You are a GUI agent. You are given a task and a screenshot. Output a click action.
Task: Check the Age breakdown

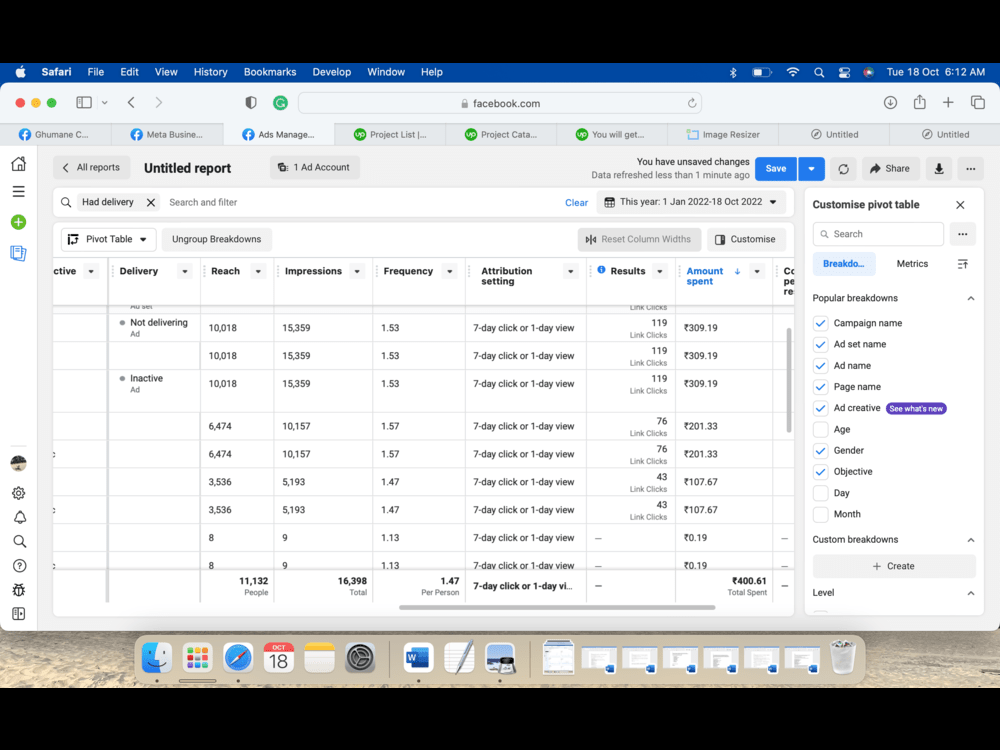coord(820,429)
